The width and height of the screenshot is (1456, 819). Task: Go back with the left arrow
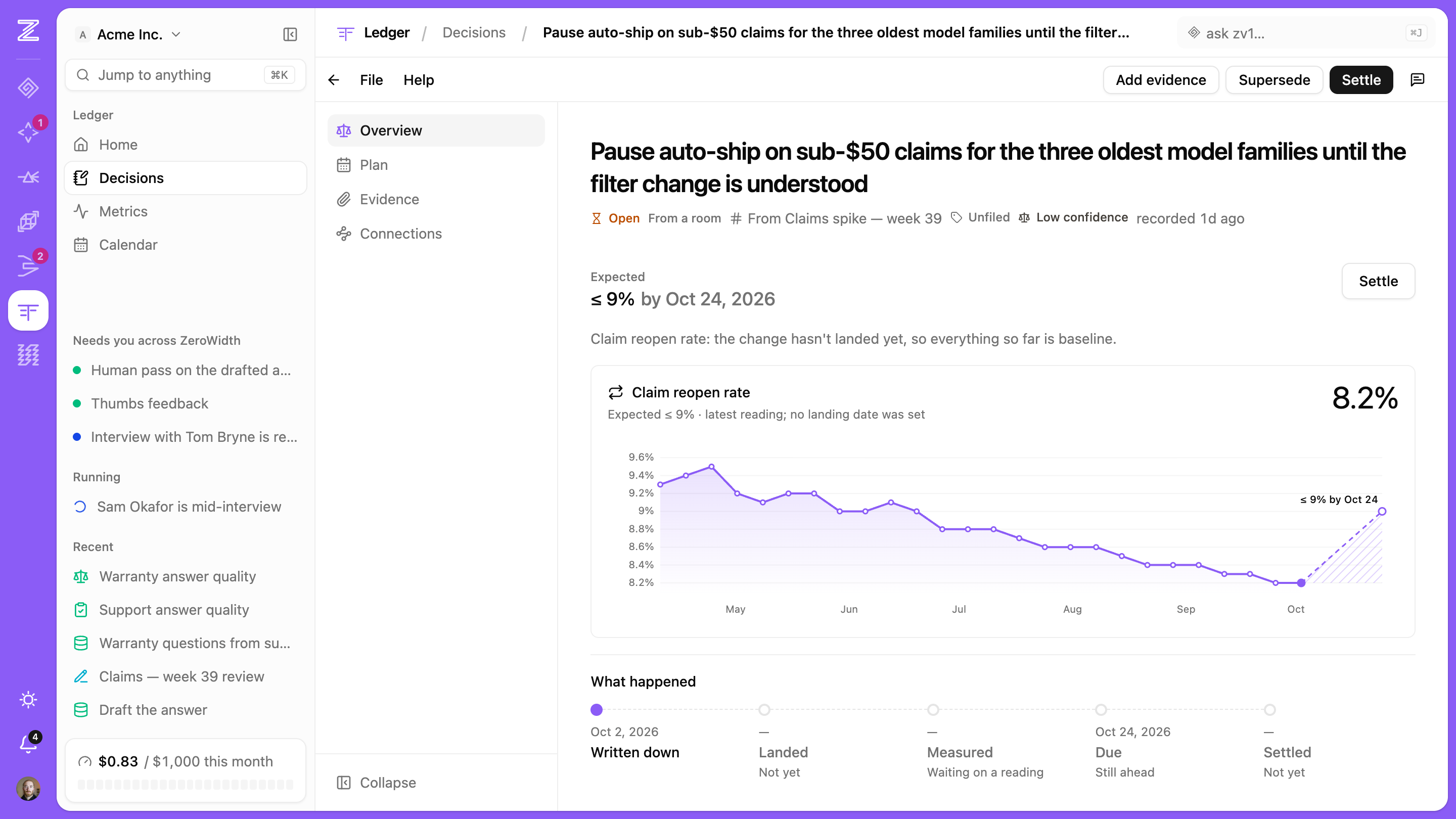(334, 80)
